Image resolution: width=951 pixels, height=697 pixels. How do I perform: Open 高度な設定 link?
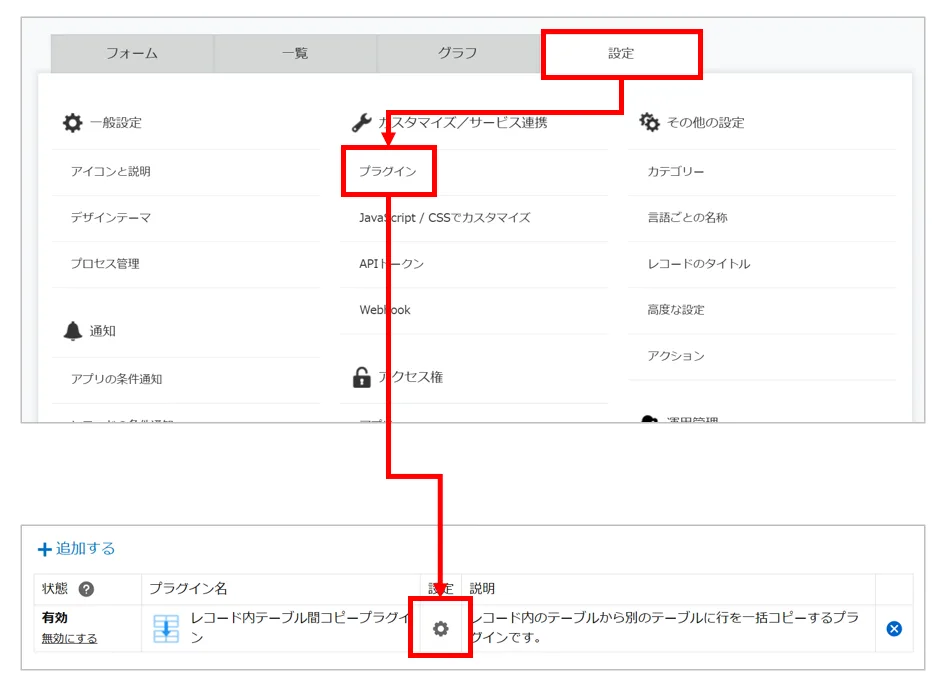click(676, 310)
